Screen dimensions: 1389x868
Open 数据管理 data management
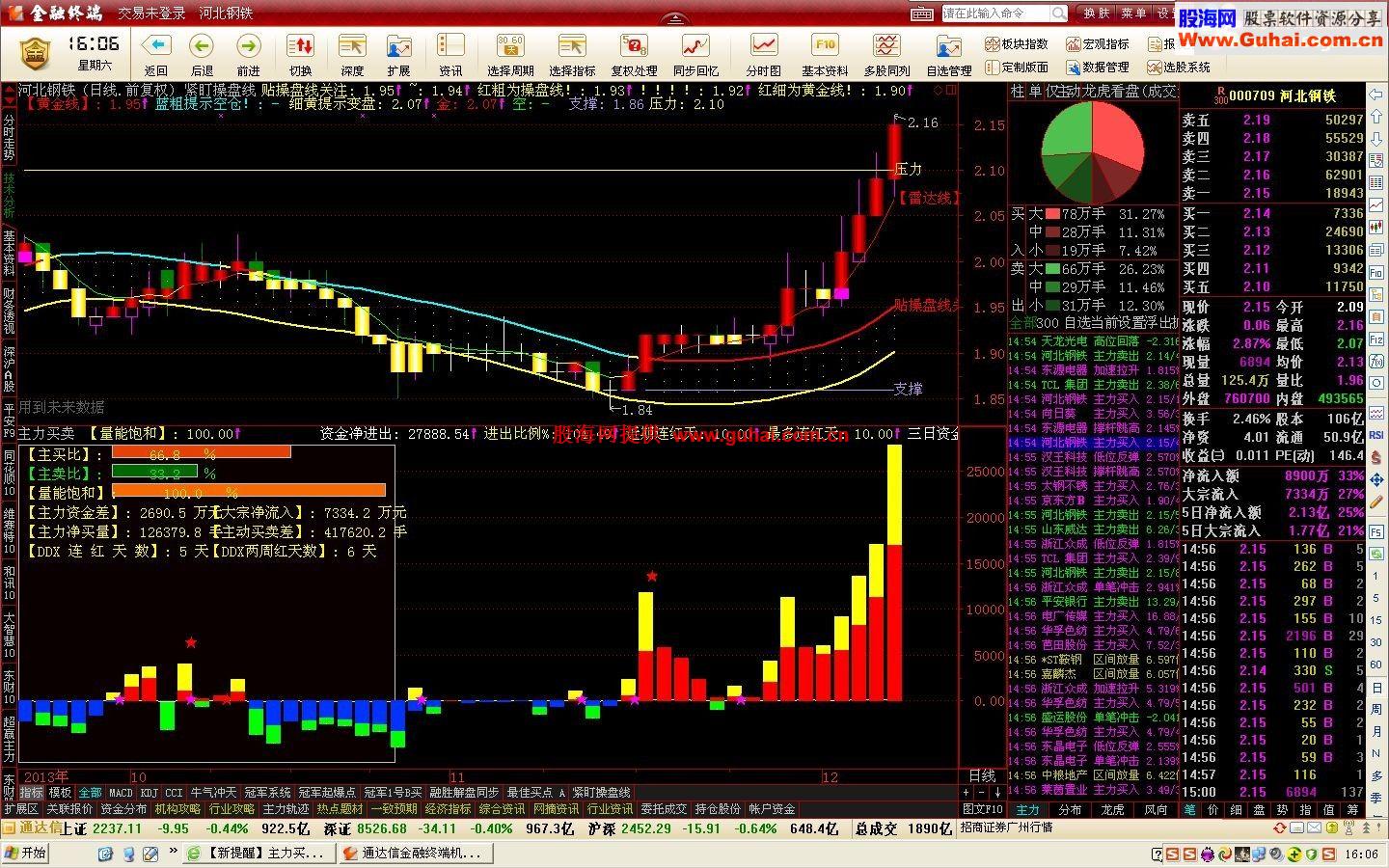1098,67
